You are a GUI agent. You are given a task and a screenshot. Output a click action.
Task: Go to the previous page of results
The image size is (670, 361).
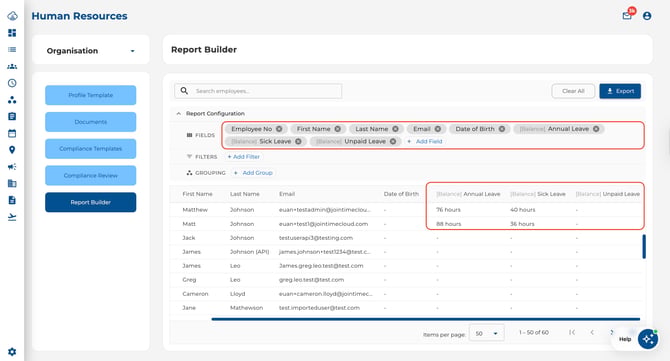pos(592,332)
